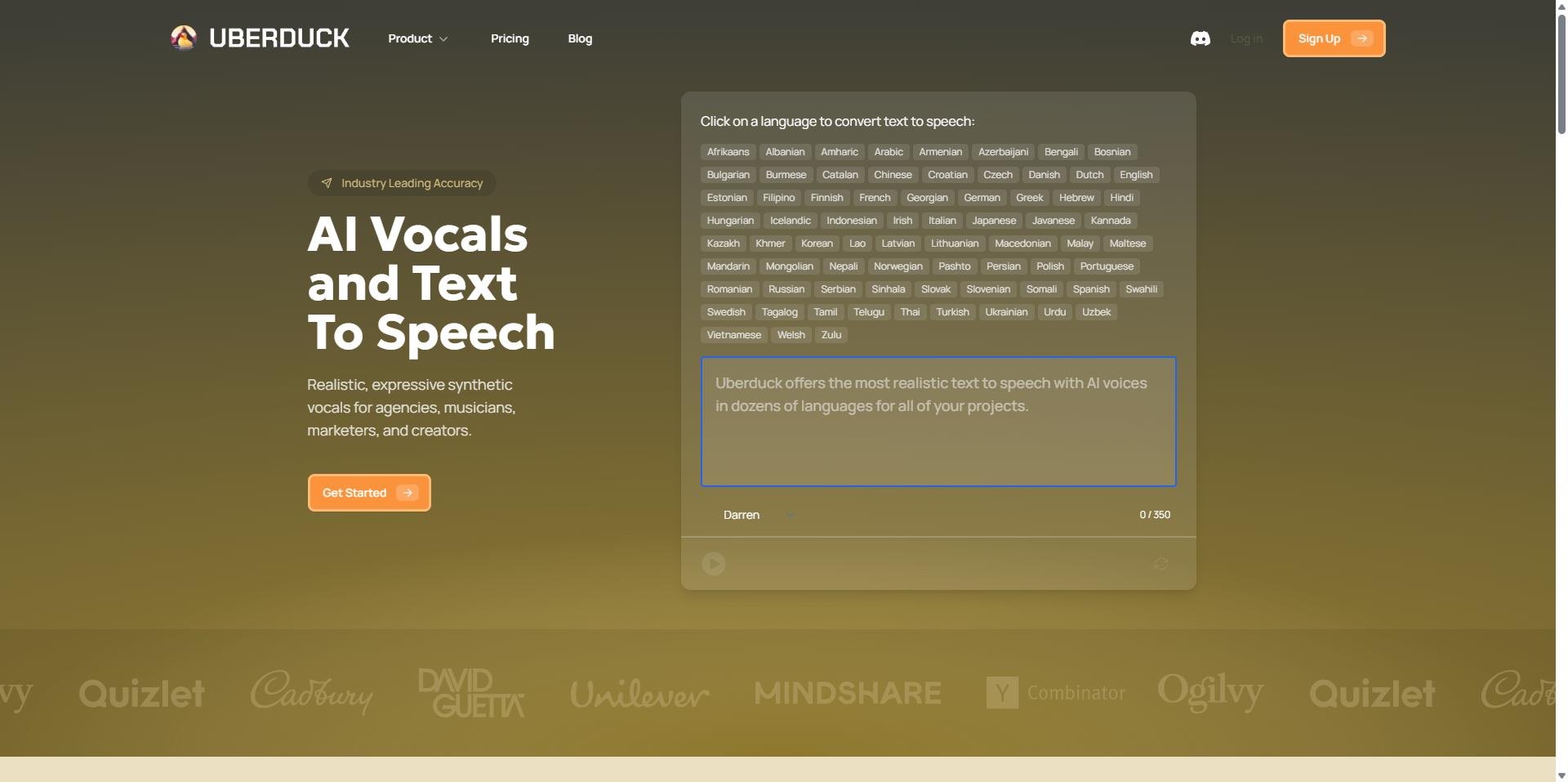Click the Log in link
The height and width of the screenshot is (782, 1568).
[x=1246, y=38]
